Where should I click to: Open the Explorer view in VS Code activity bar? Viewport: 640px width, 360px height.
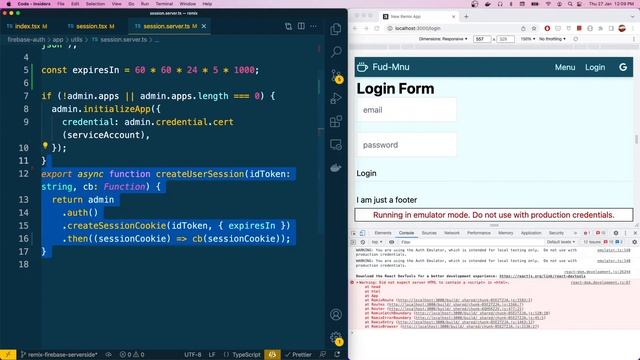tap(336, 29)
